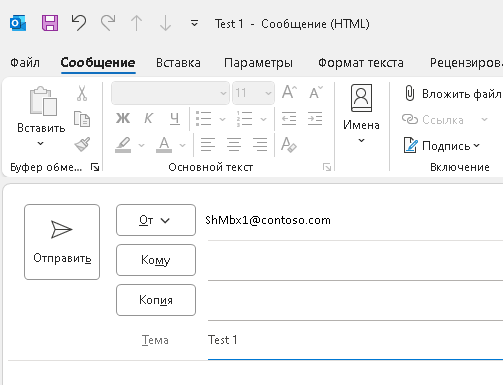Expand numbered list style options
Image resolution: width=503 pixels, height=385 pixels.
263,119
